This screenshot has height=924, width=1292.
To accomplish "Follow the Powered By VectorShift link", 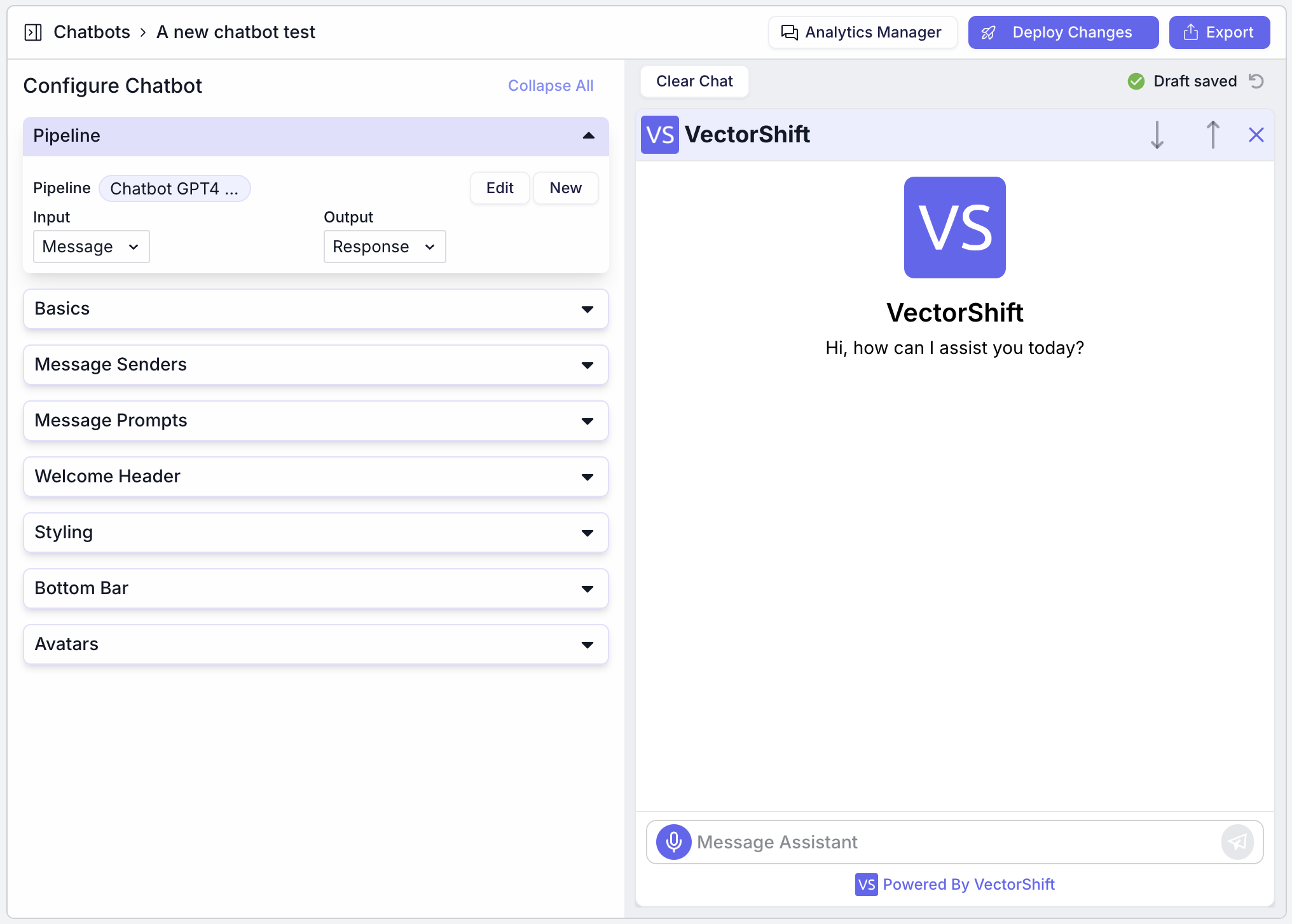I will (x=968, y=884).
